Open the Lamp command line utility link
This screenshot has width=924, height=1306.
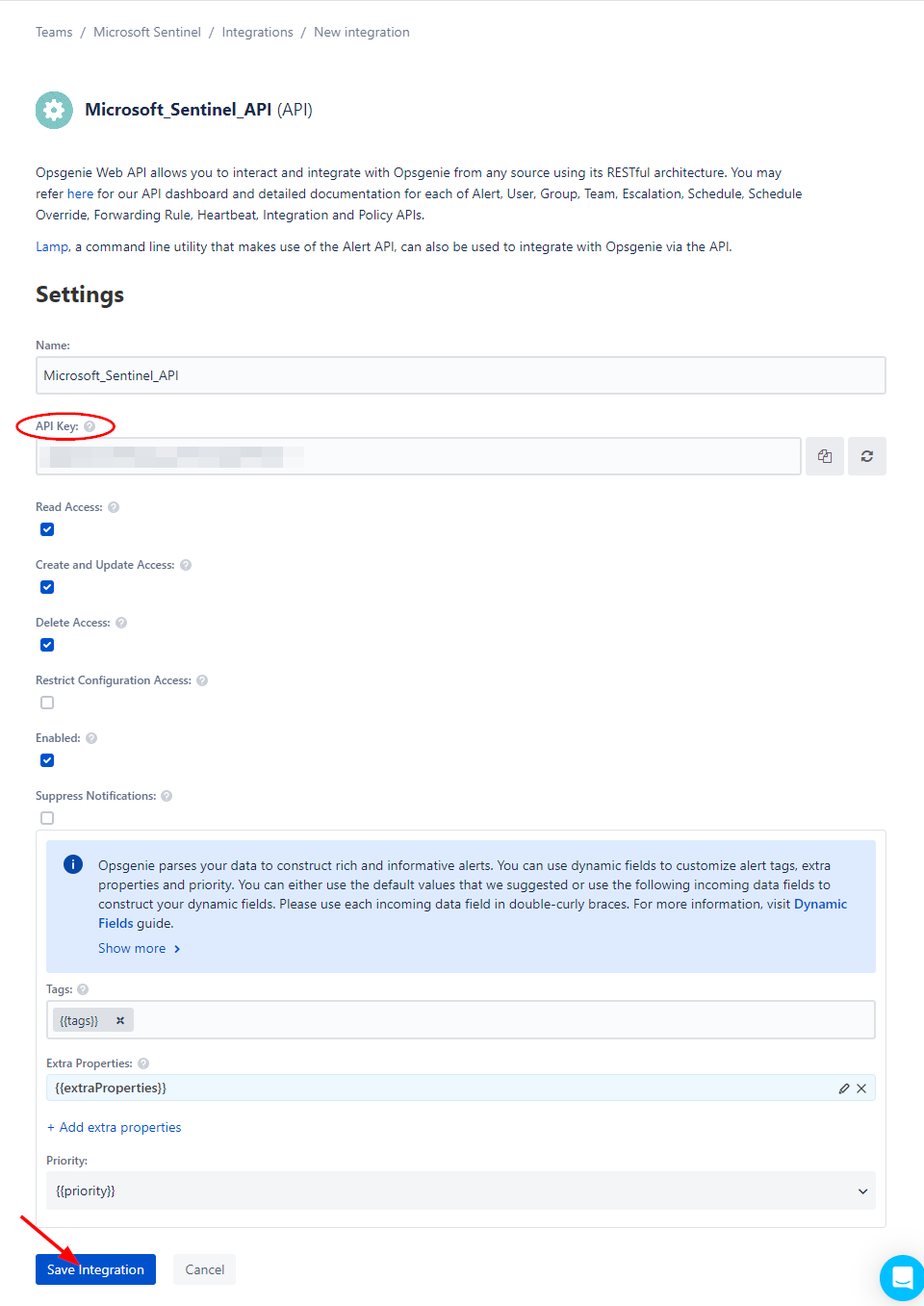tap(52, 247)
